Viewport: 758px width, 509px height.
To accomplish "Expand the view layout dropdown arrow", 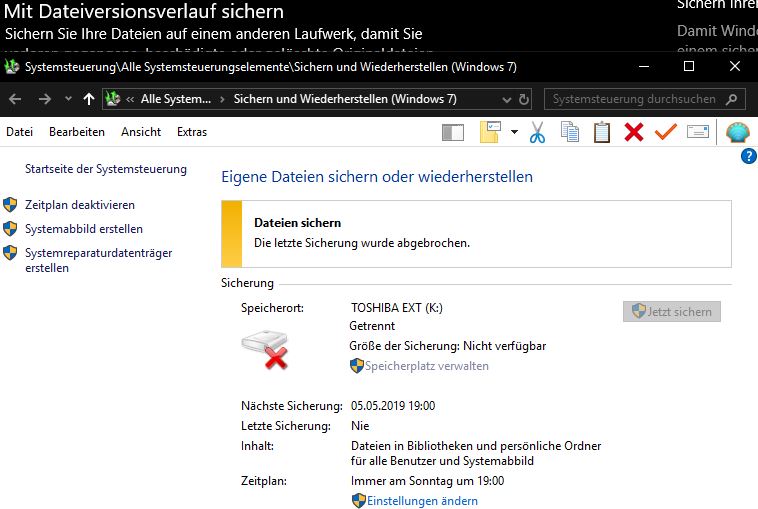I will click(514, 131).
